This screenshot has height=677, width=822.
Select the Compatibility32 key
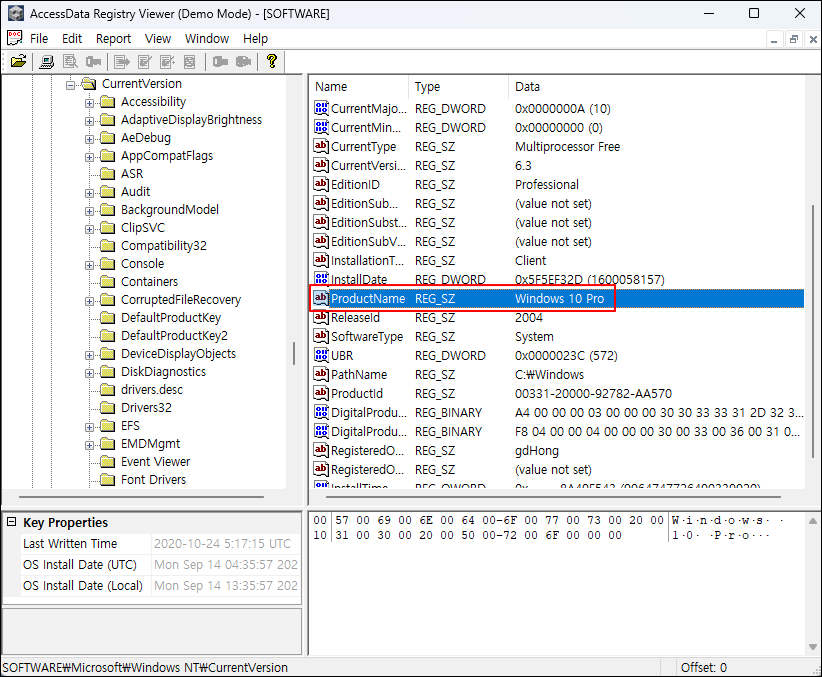(164, 245)
